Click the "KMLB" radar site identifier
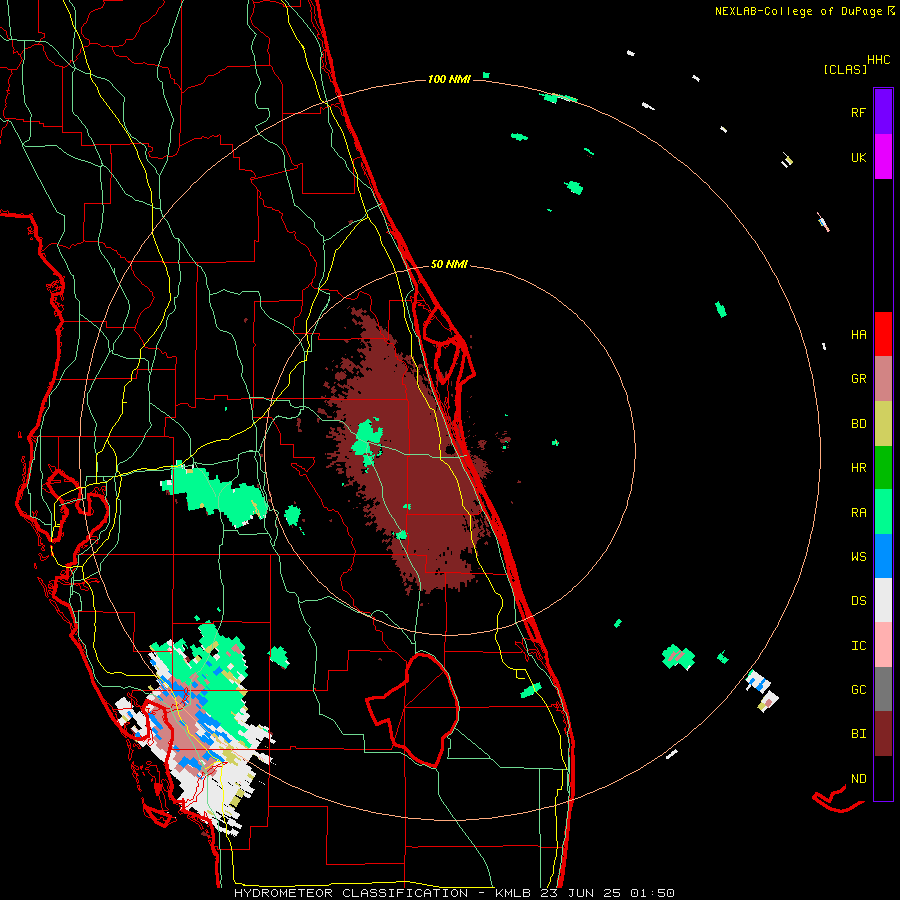Image resolution: width=900 pixels, height=900 pixels. click(511, 893)
